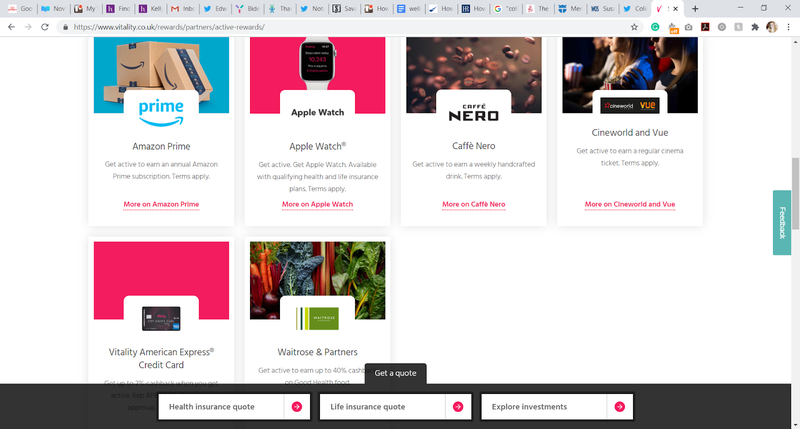Open the More on Apple Watch link
The width and height of the screenshot is (800, 429).
317,204
